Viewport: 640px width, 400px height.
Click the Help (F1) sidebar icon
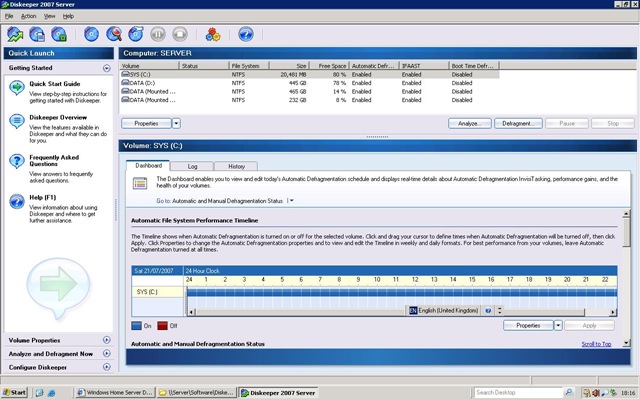coord(17,201)
